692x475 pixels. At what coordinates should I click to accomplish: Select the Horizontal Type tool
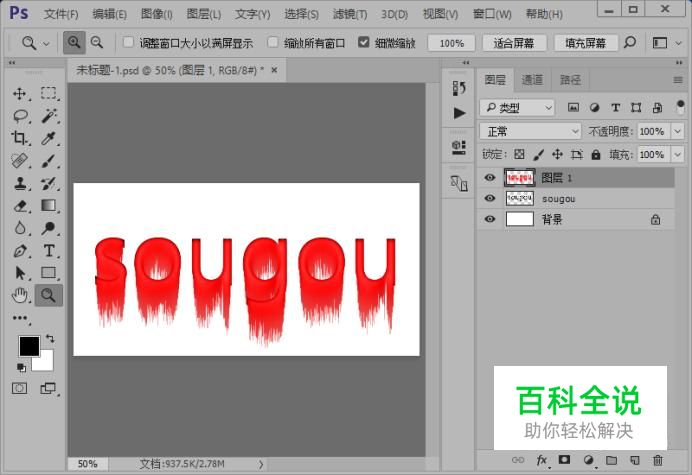pyautogui.click(x=49, y=251)
